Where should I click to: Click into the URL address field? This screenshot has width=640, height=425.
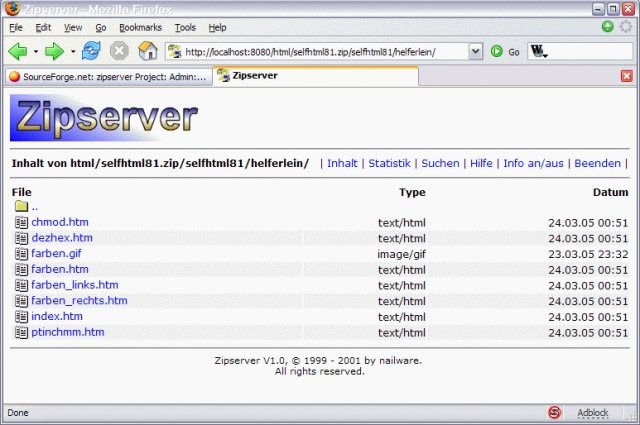[x=320, y=51]
